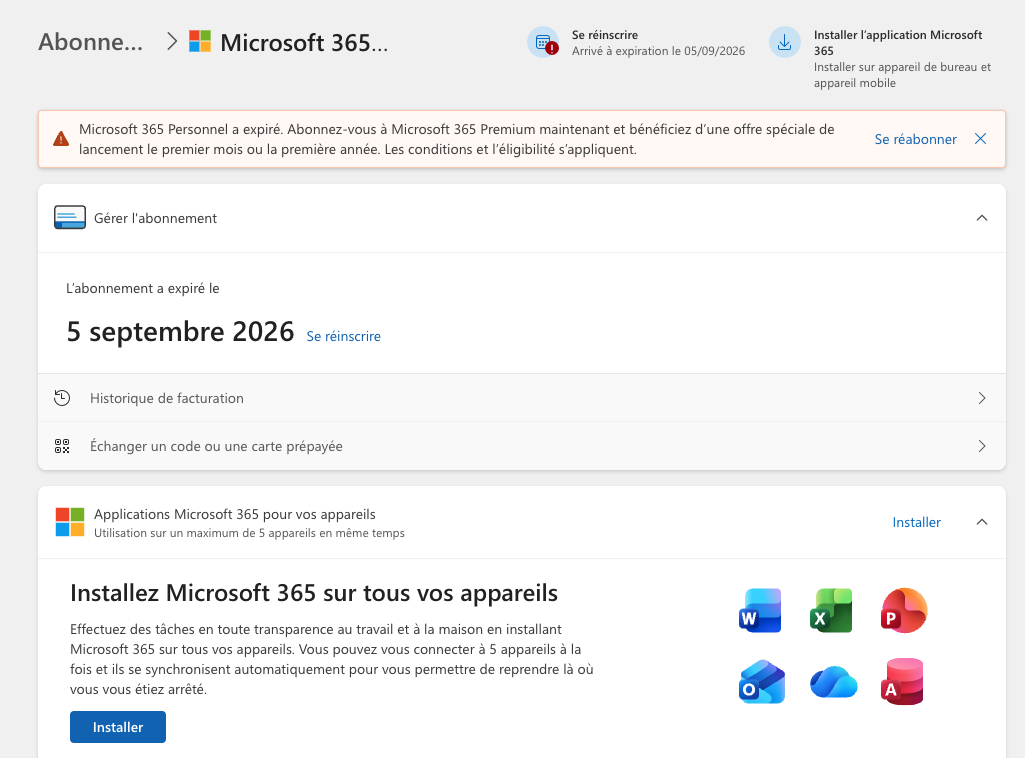Open Historique de facturation via its chevron
Screen dimensions: 1025x758
(982, 398)
